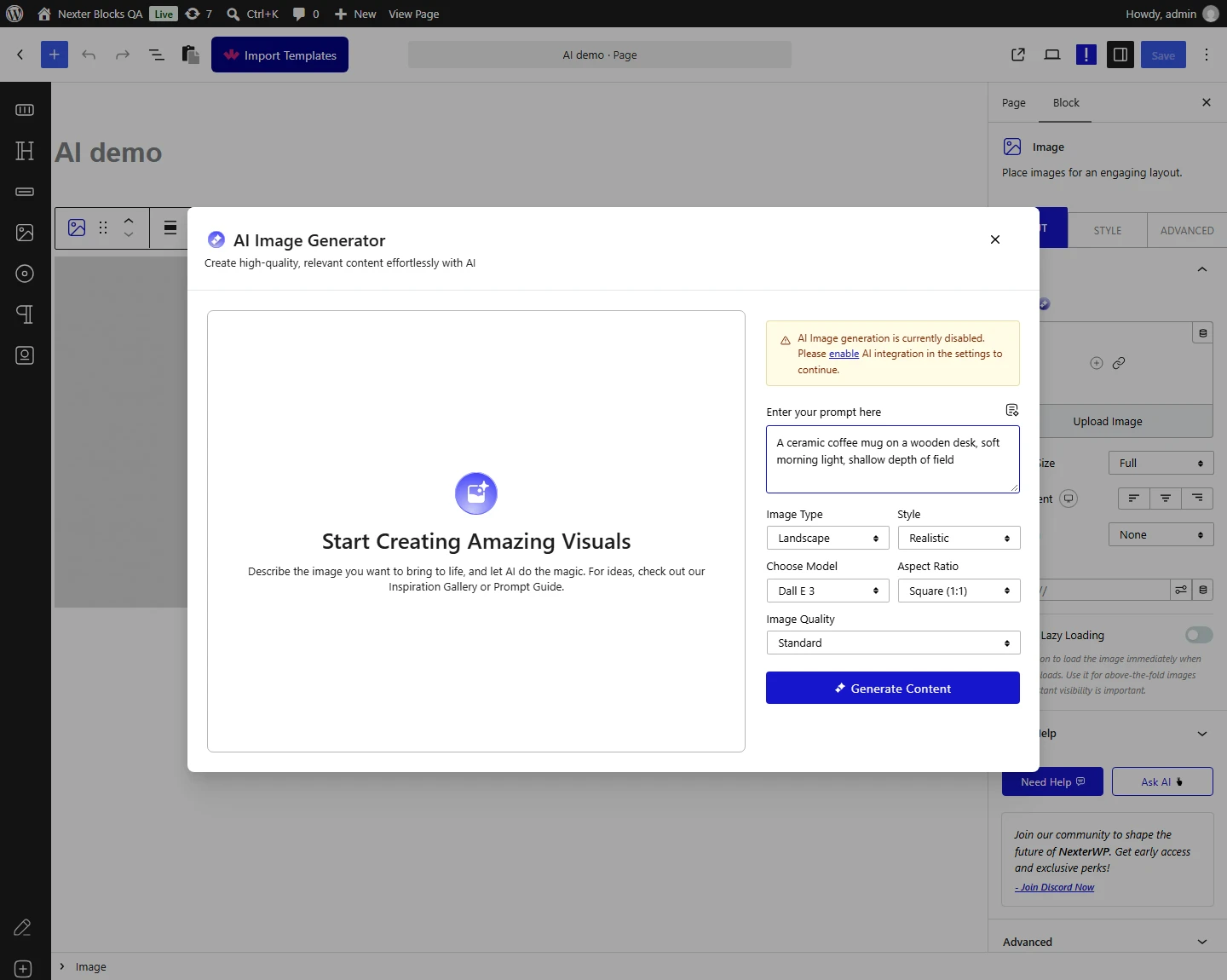Open the Aspect Ratio dropdown
The image size is (1227, 980).
959,591
